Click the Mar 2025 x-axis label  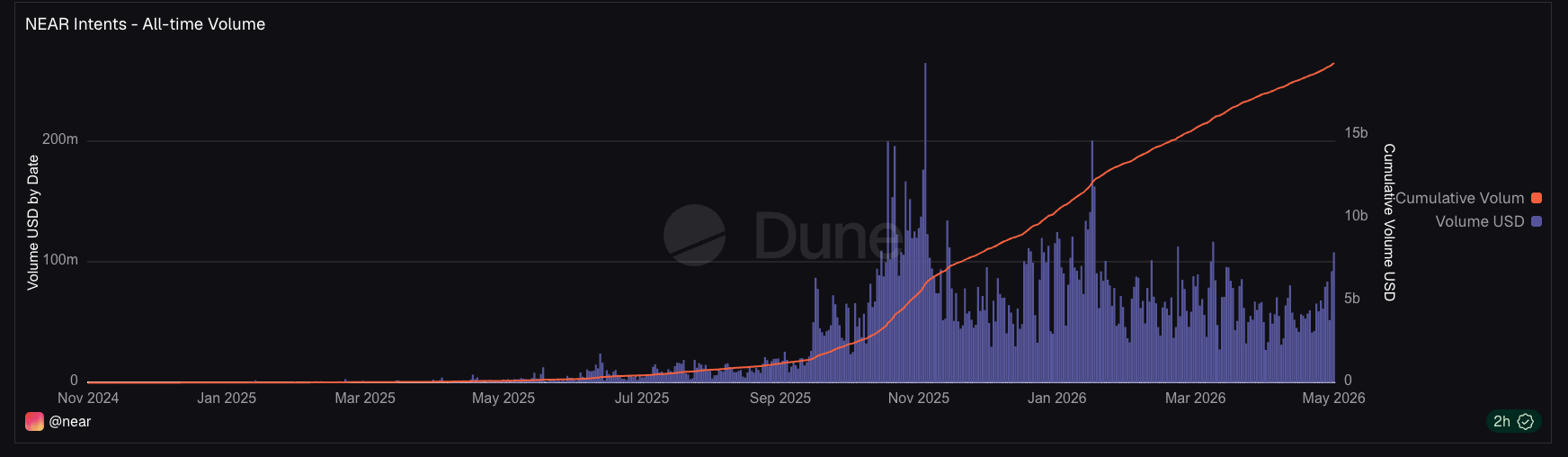tap(365, 398)
